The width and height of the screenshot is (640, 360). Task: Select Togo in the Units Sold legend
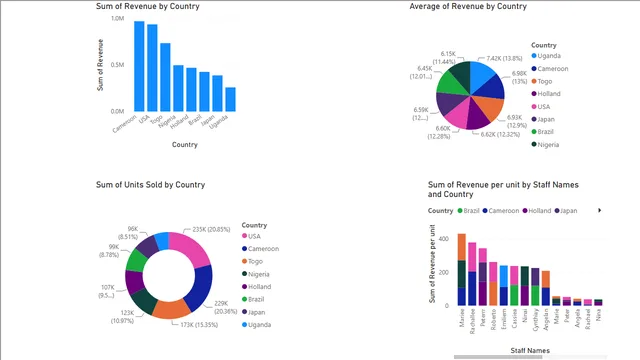252,261
